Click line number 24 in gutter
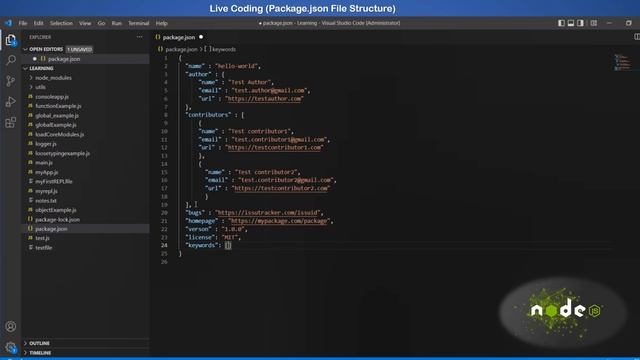Image resolution: width=640 pixels, height=360 pixels. (x=164, y=245)
